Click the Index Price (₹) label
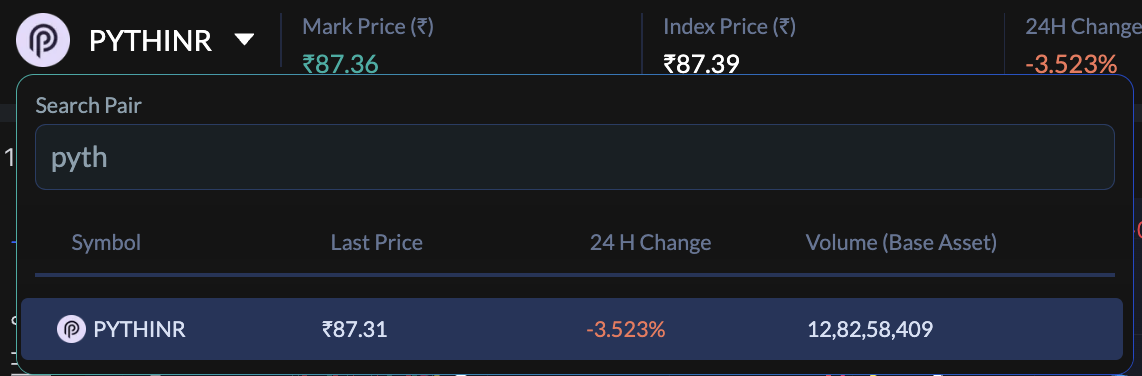The image size is (1142, 376). click(x=729, y=27)
